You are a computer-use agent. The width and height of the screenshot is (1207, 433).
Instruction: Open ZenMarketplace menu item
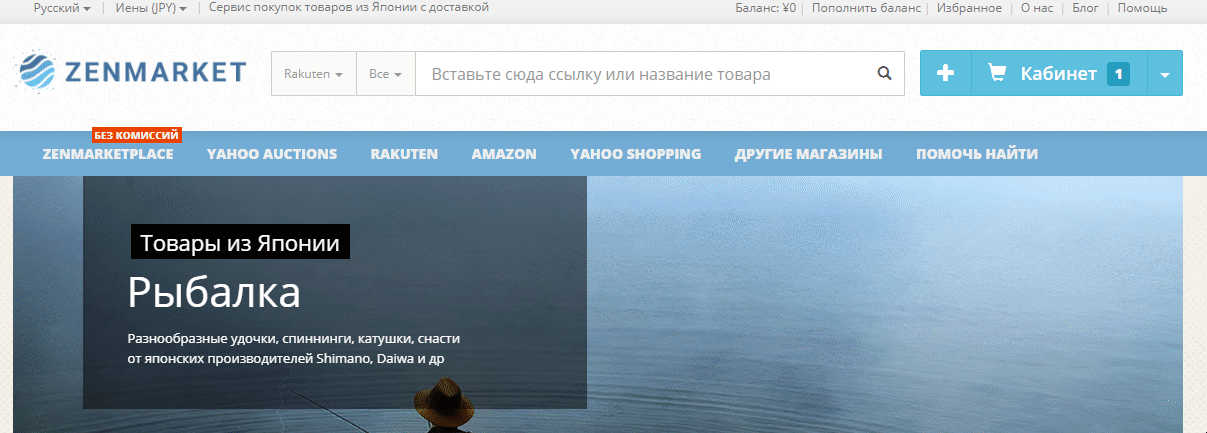[x=108, y=154]
